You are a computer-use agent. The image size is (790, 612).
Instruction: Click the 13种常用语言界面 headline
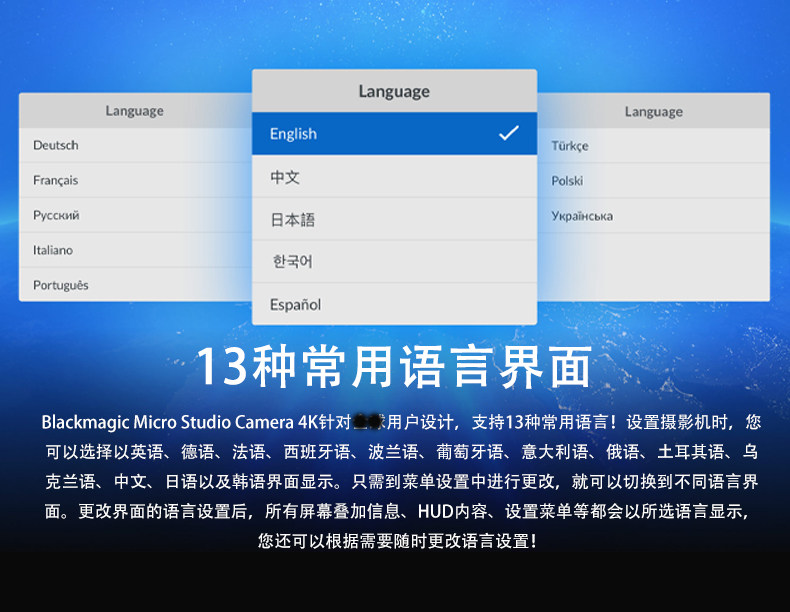coord(394,367)
